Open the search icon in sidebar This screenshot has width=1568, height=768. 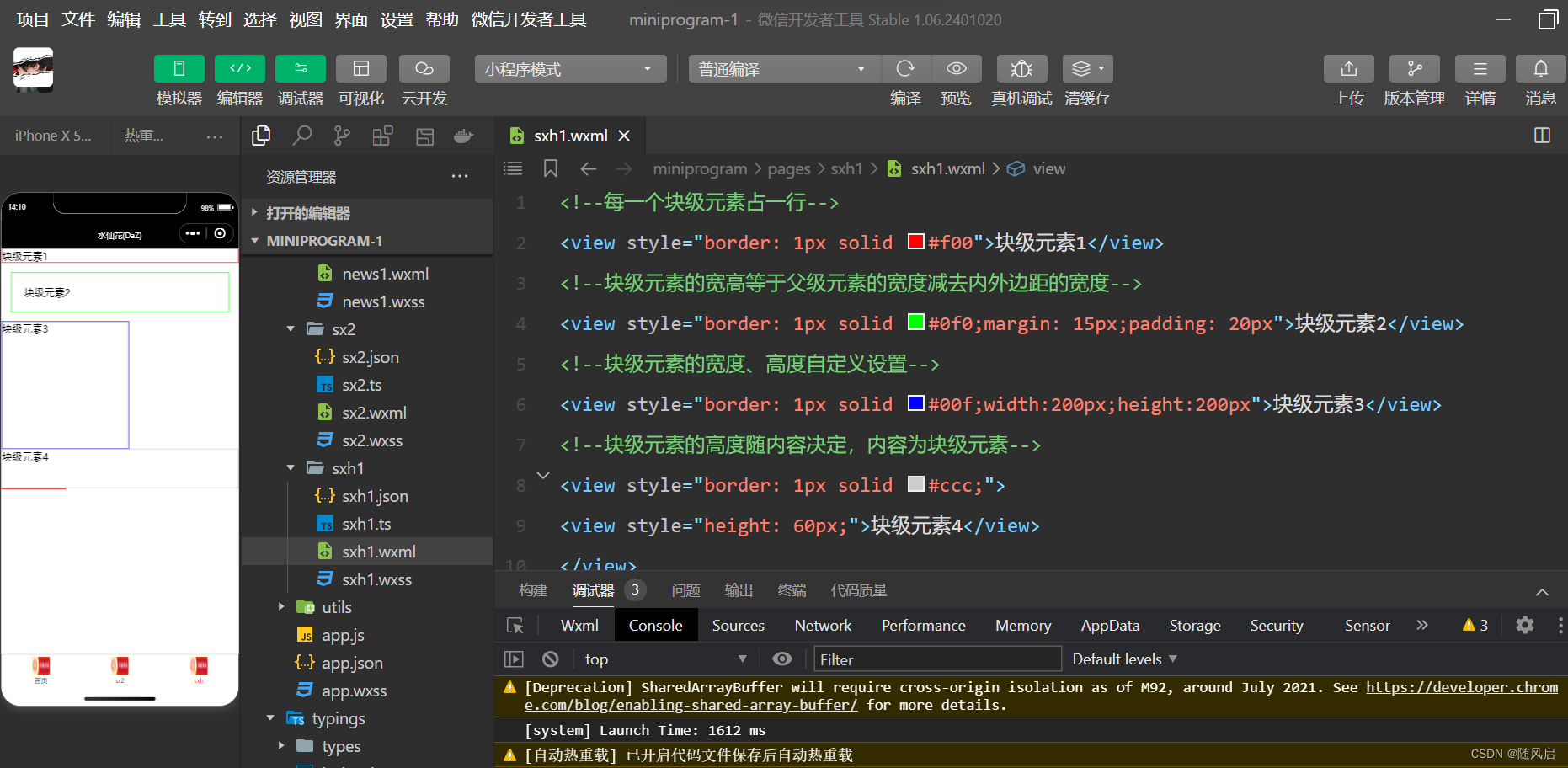[x=301, y=136]
